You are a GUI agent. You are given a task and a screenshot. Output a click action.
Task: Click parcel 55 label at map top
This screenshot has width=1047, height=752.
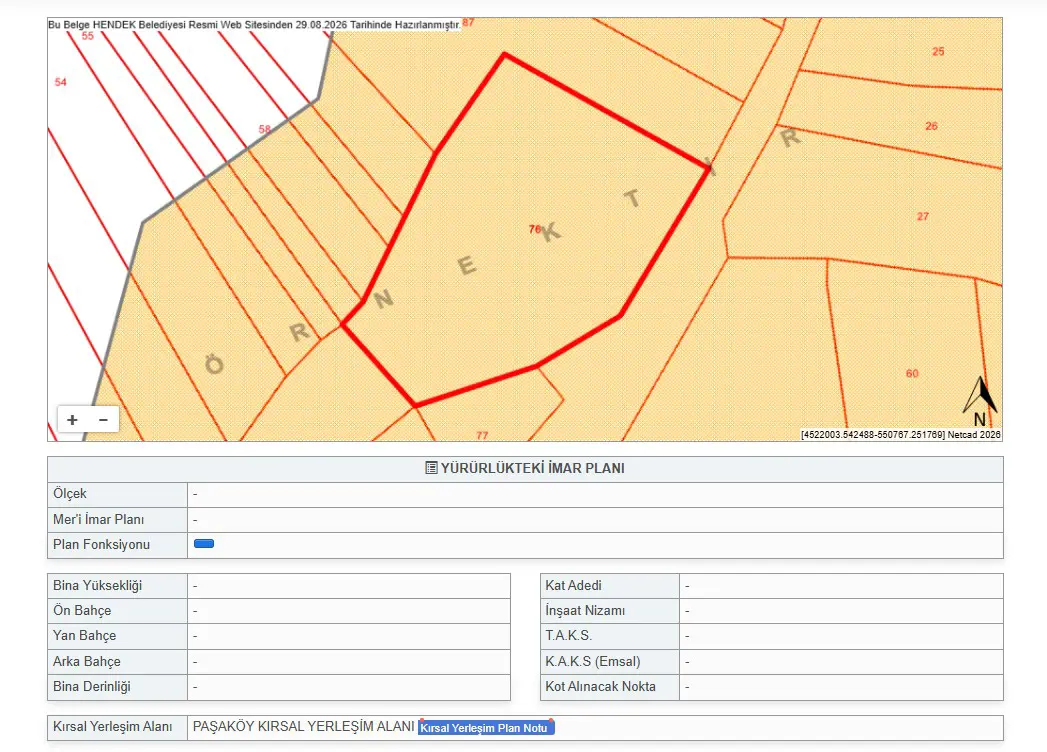87,36
